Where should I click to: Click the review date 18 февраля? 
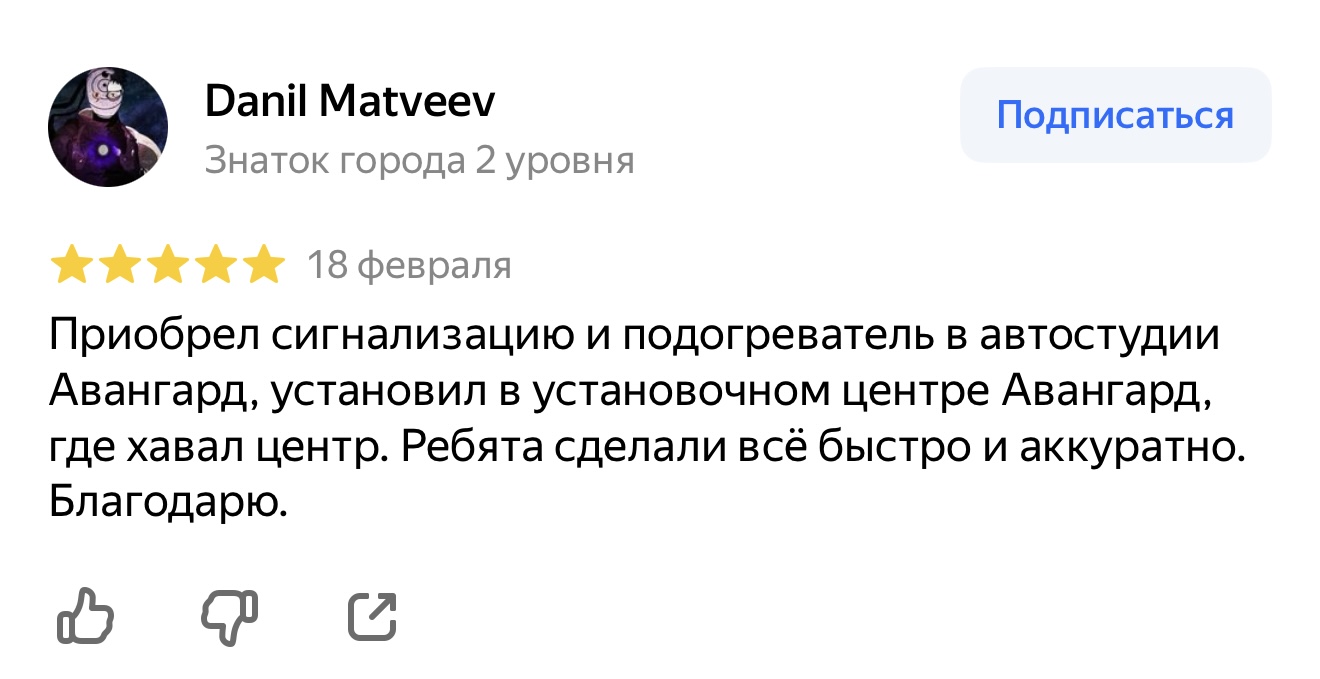click(408, 266)
